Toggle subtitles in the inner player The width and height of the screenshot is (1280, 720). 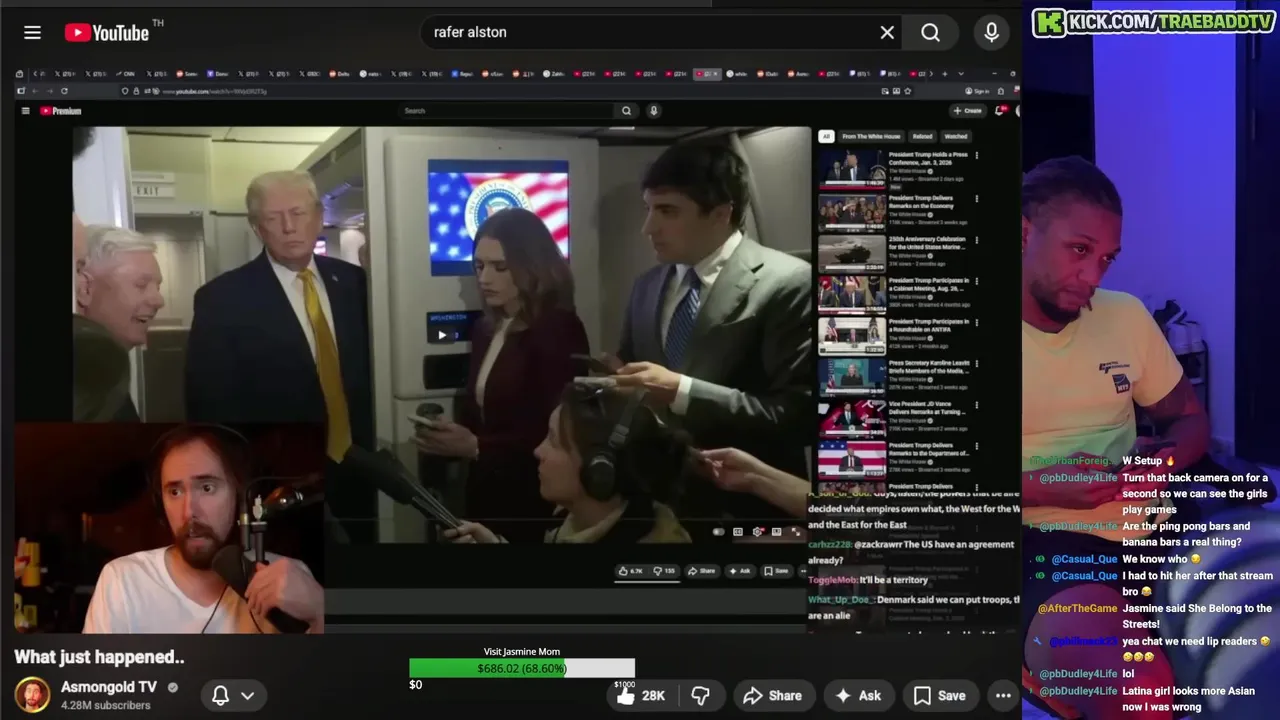(x=738, y=532)
